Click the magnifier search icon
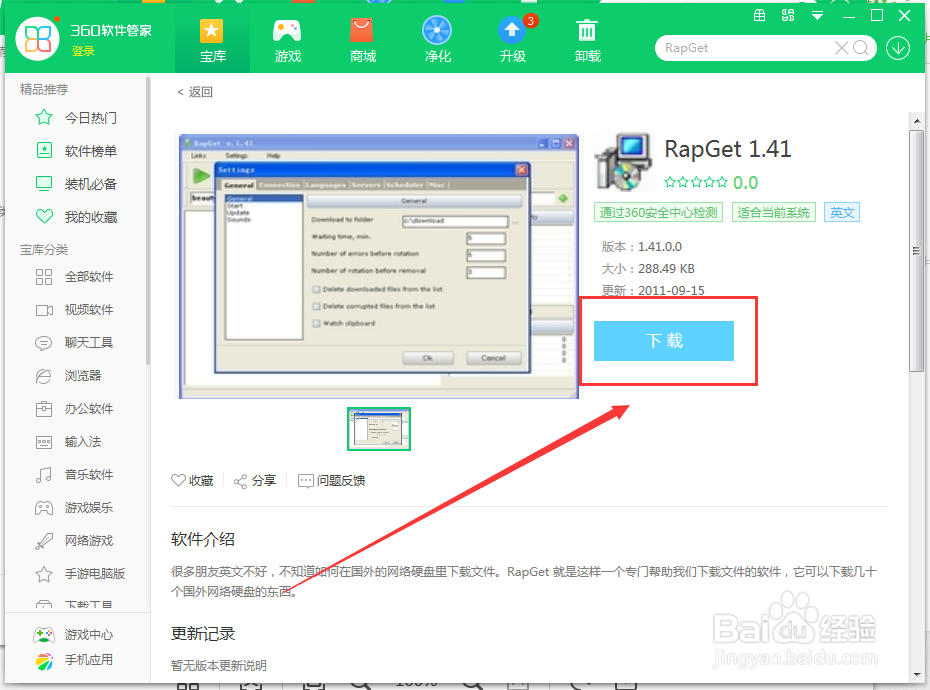Screen dimensions: 930x690 [x=861, y=48]
